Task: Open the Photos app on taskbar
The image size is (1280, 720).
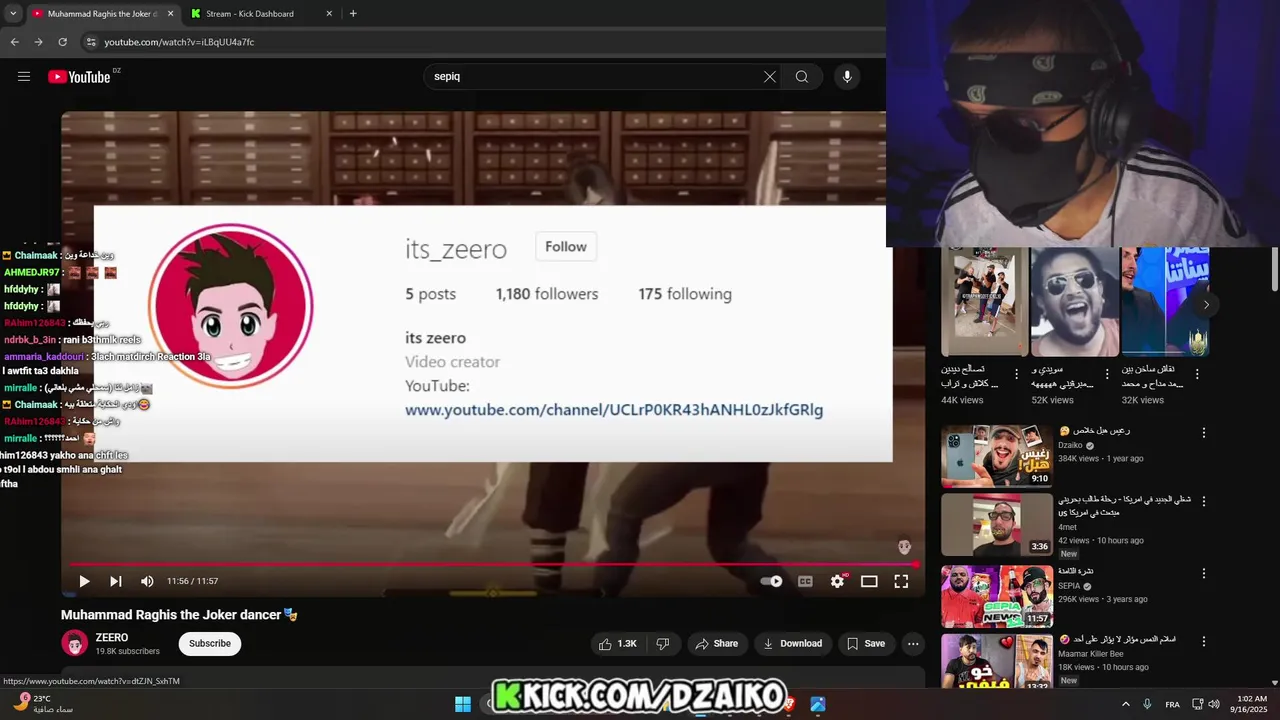Action: (x=818, y=704)
